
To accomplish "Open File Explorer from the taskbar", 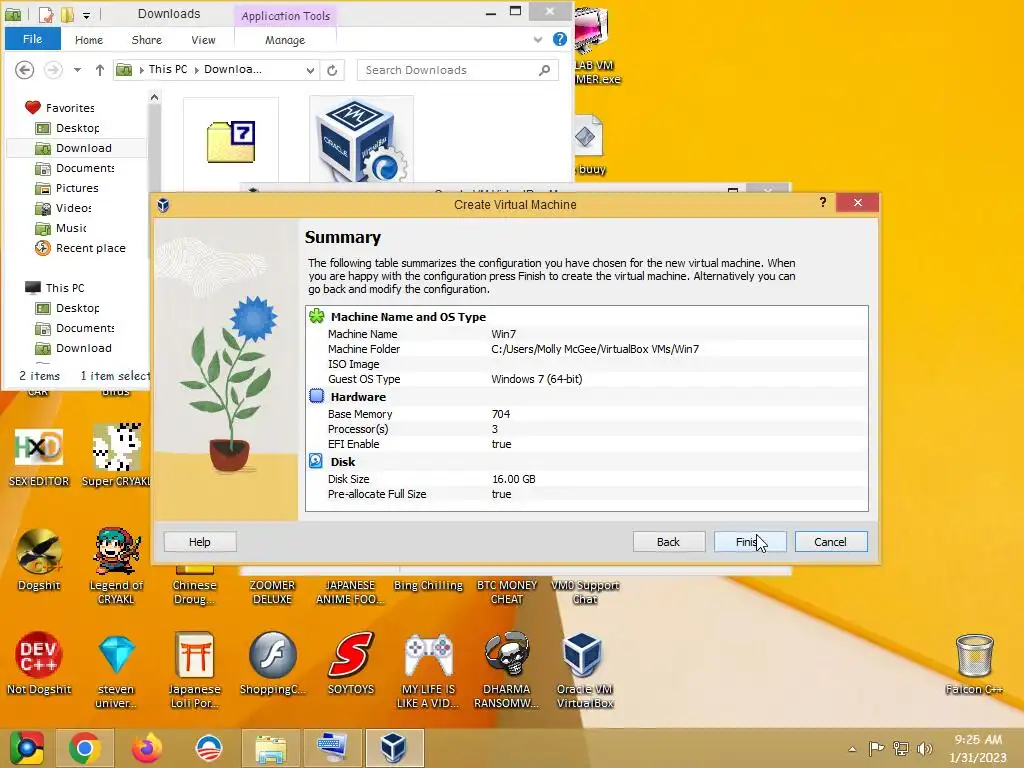I will tap(271, 748).
